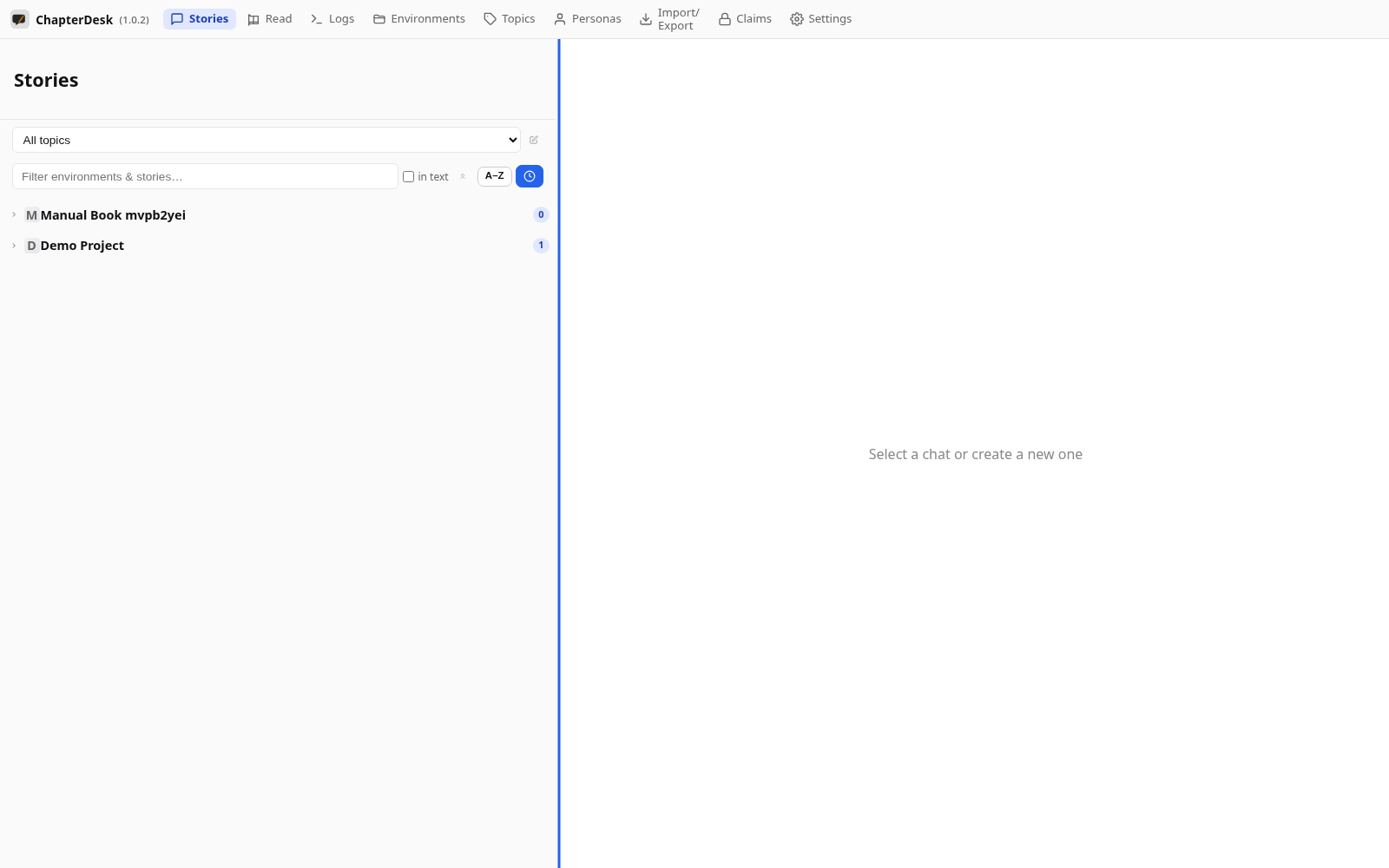Click the 1 count badge on Demo Project

[541, 246]
